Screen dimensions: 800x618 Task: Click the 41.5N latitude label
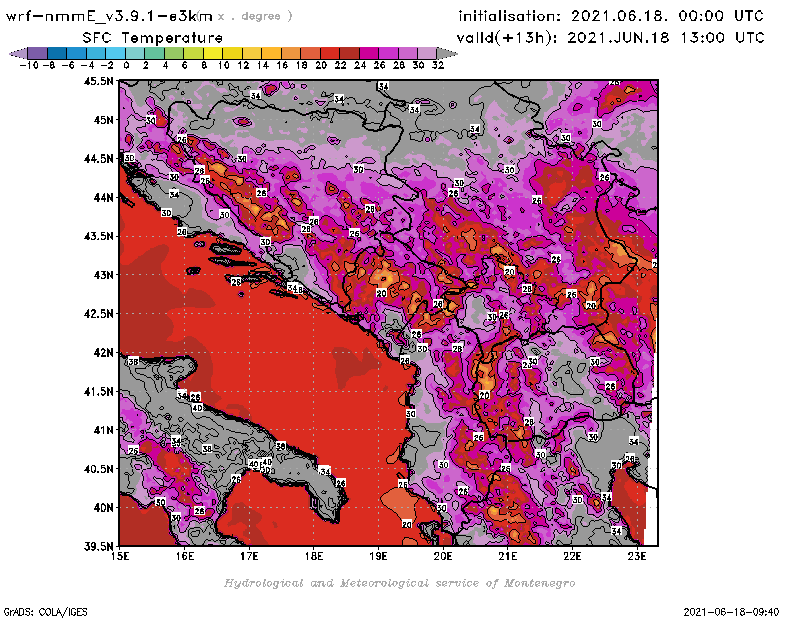coord(98,391)
